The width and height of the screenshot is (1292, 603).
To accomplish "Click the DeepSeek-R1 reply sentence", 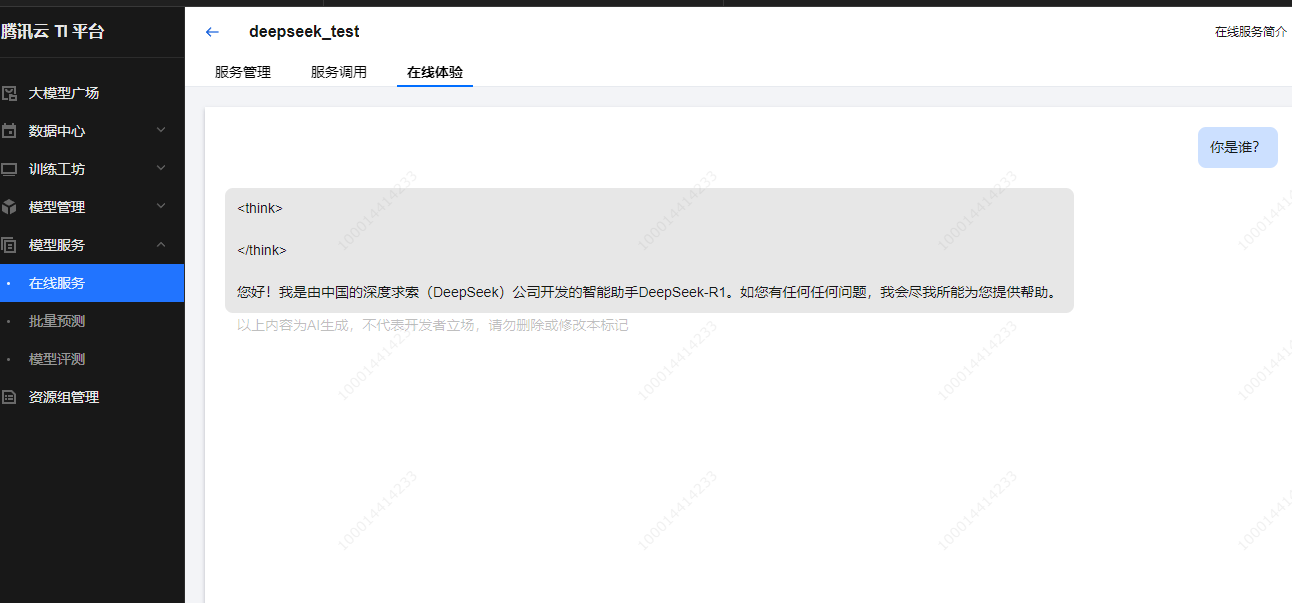I will point(647,293).
